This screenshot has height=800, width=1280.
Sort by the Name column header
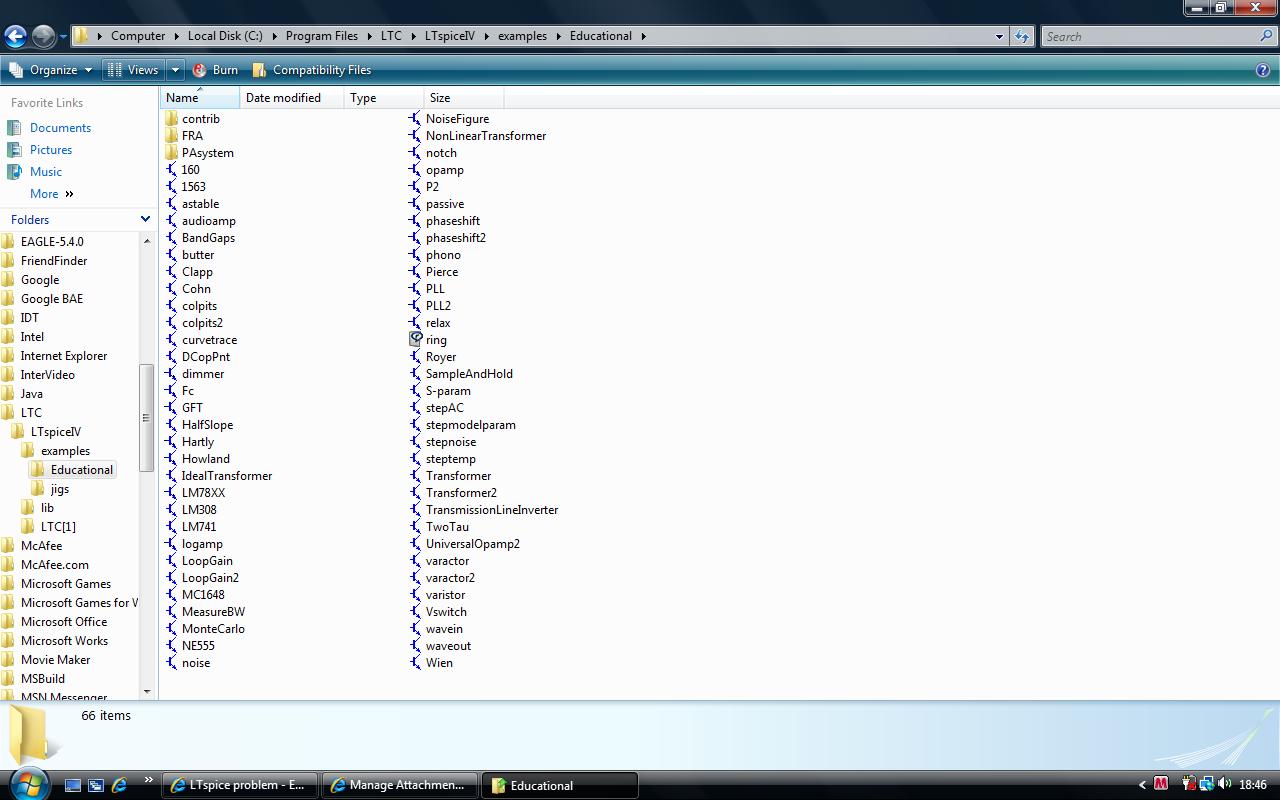coord(200,98)
